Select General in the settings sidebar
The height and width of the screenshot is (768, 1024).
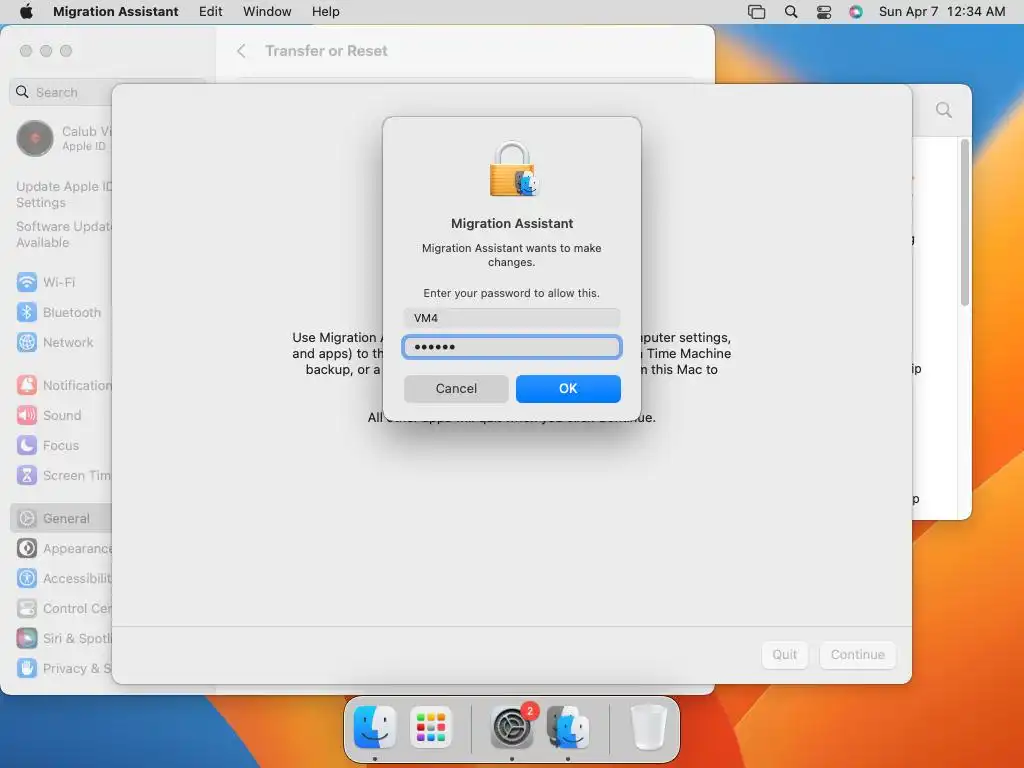(62, 519)
